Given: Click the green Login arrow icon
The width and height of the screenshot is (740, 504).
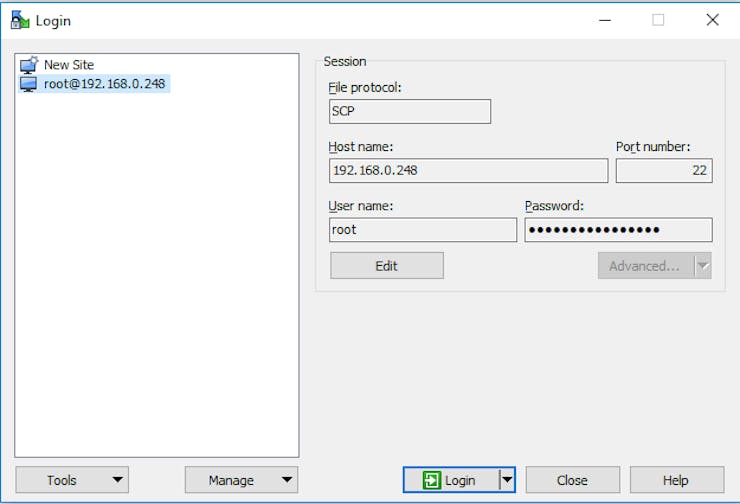Looking at the screenshot, I should point(431,480).
